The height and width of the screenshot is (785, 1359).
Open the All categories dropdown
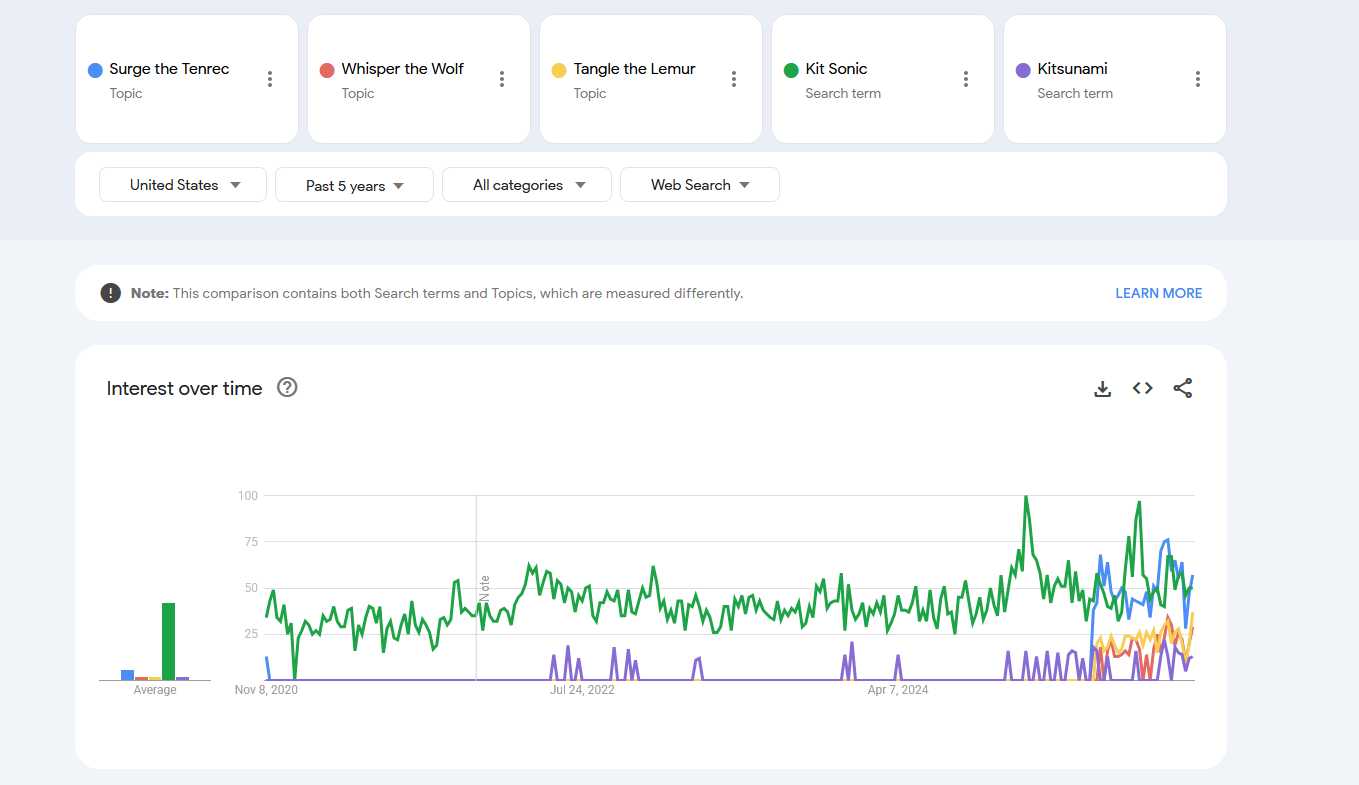click(527, 185)
